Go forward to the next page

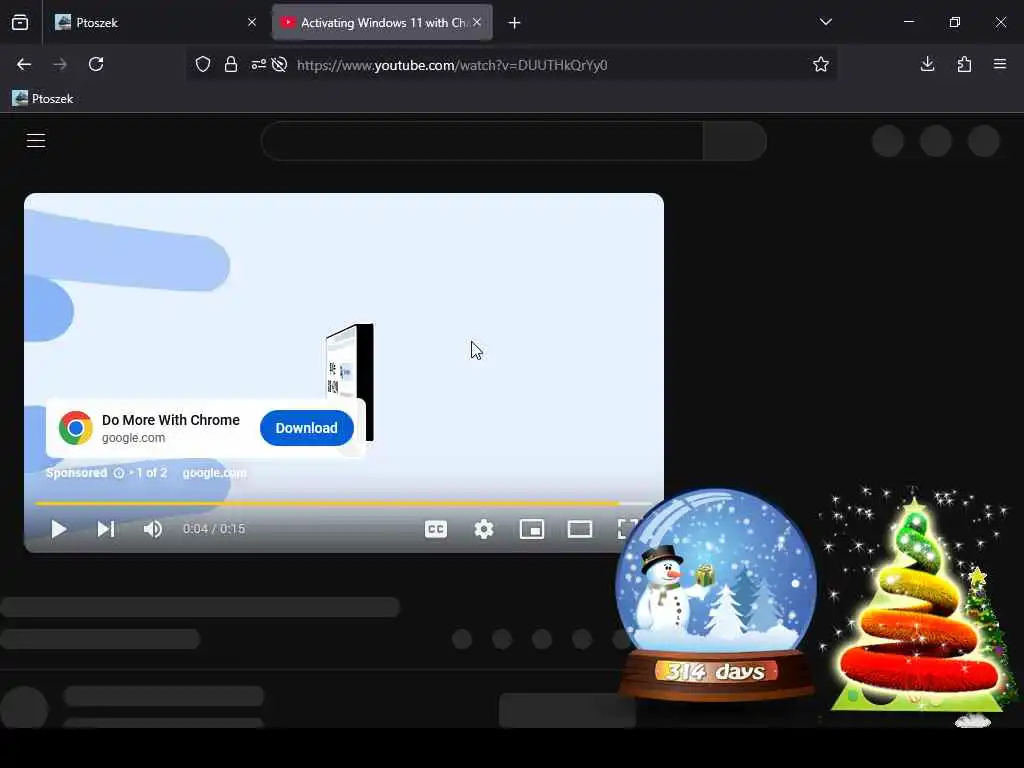point(60,64)
